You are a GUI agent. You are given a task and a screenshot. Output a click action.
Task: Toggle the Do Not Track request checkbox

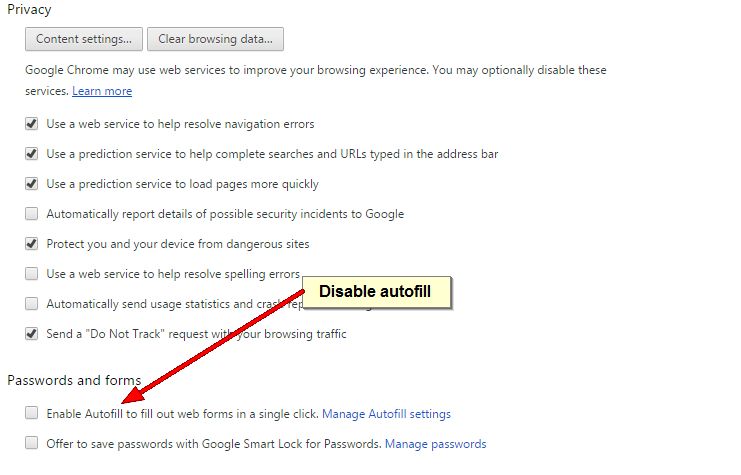[32, 334]
